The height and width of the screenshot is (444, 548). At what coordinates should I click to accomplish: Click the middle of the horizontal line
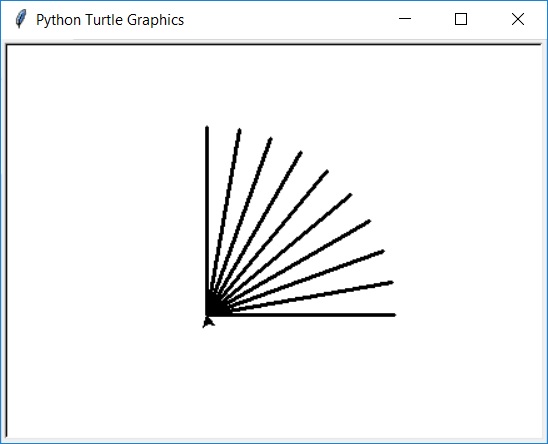click(x=301, y=315)
